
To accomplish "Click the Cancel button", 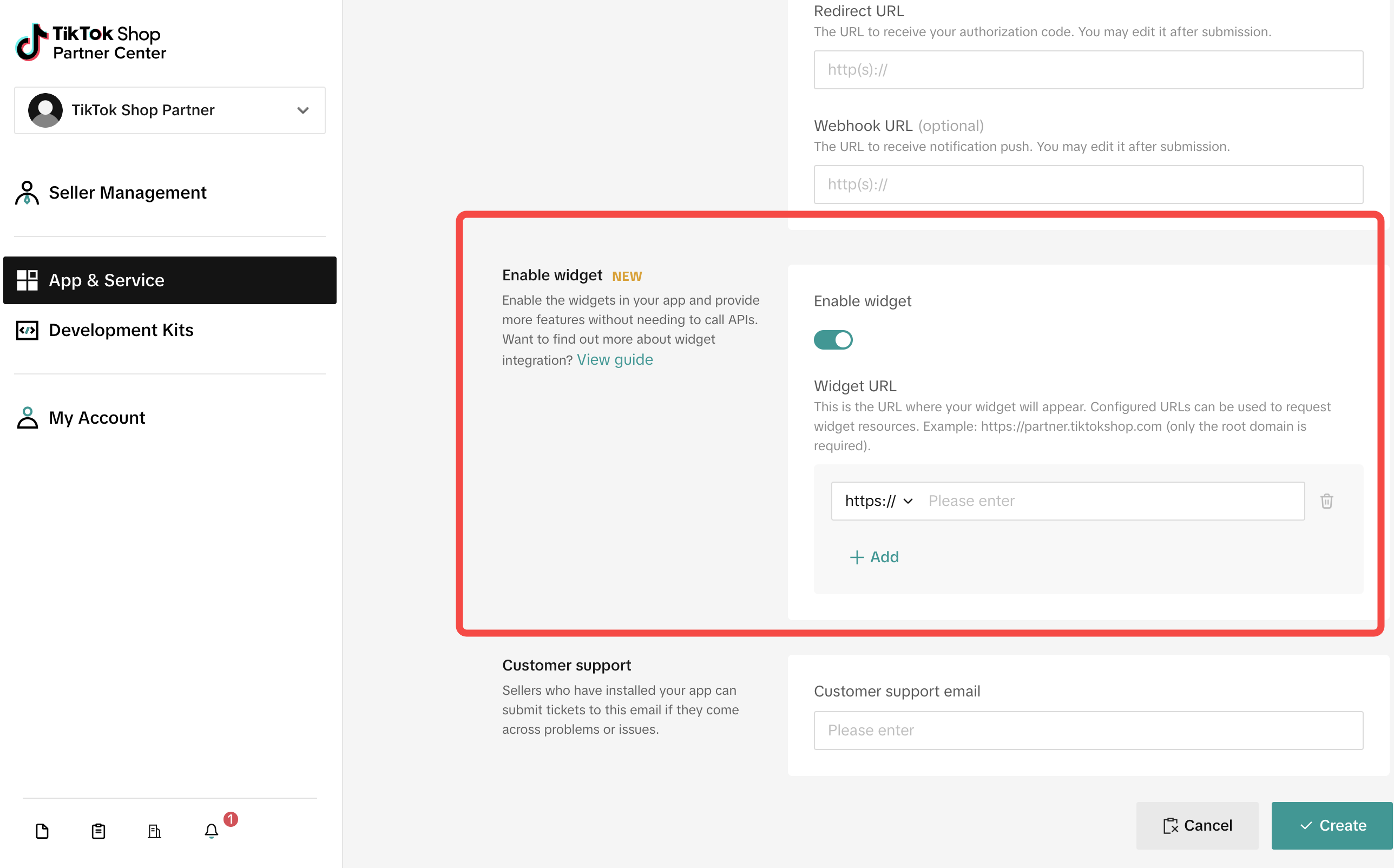I will [1196, 825].
